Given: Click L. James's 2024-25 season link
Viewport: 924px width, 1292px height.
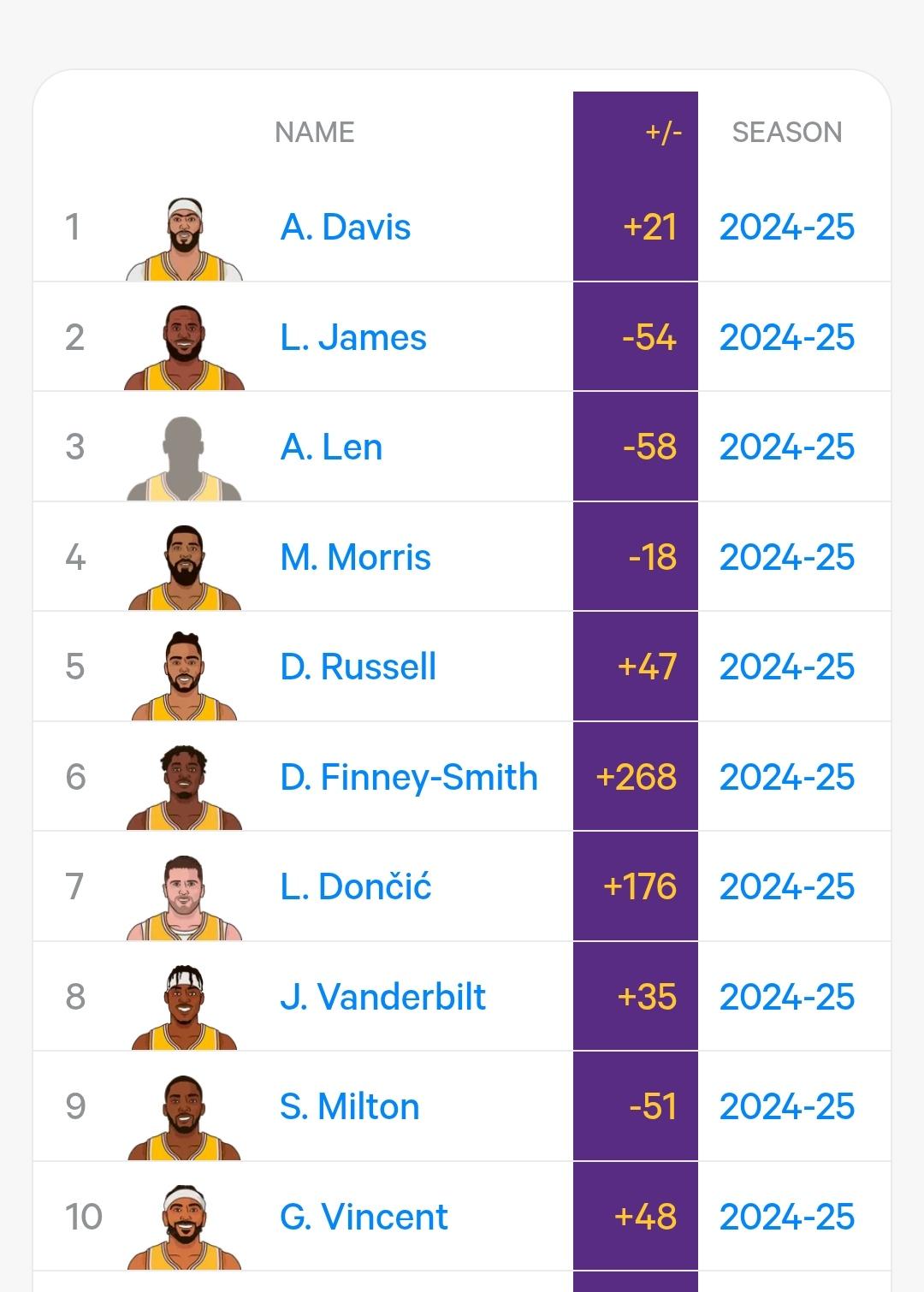Looking at the screenshot, I should tap(787, 338).
